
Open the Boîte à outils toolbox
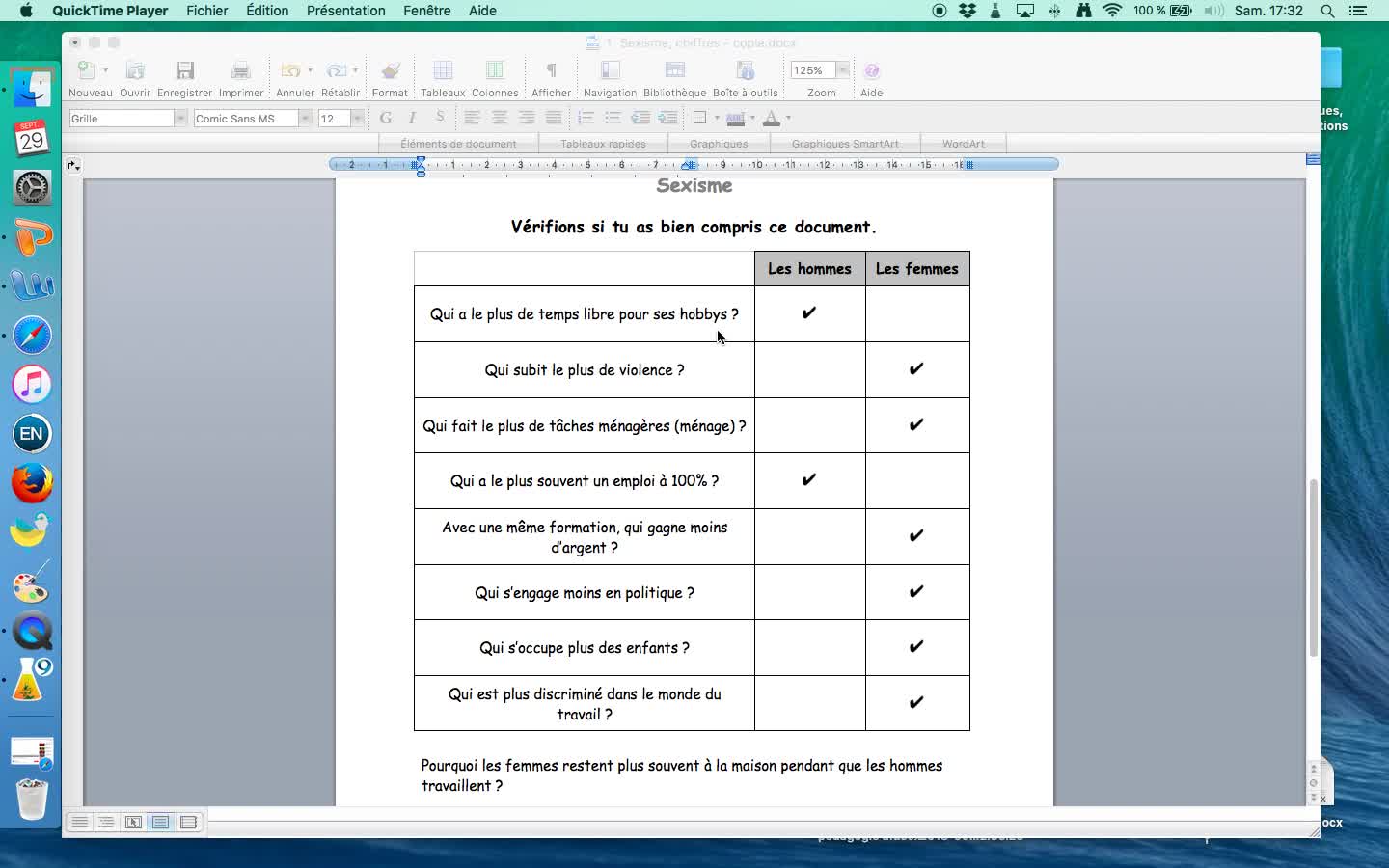[x=745, y=71]
